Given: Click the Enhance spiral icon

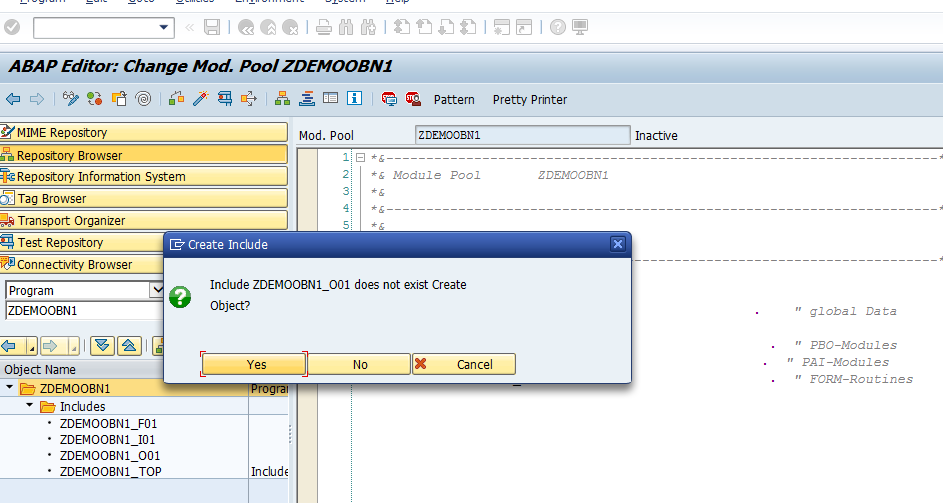Looking at the screenshot, I should 143,99.
